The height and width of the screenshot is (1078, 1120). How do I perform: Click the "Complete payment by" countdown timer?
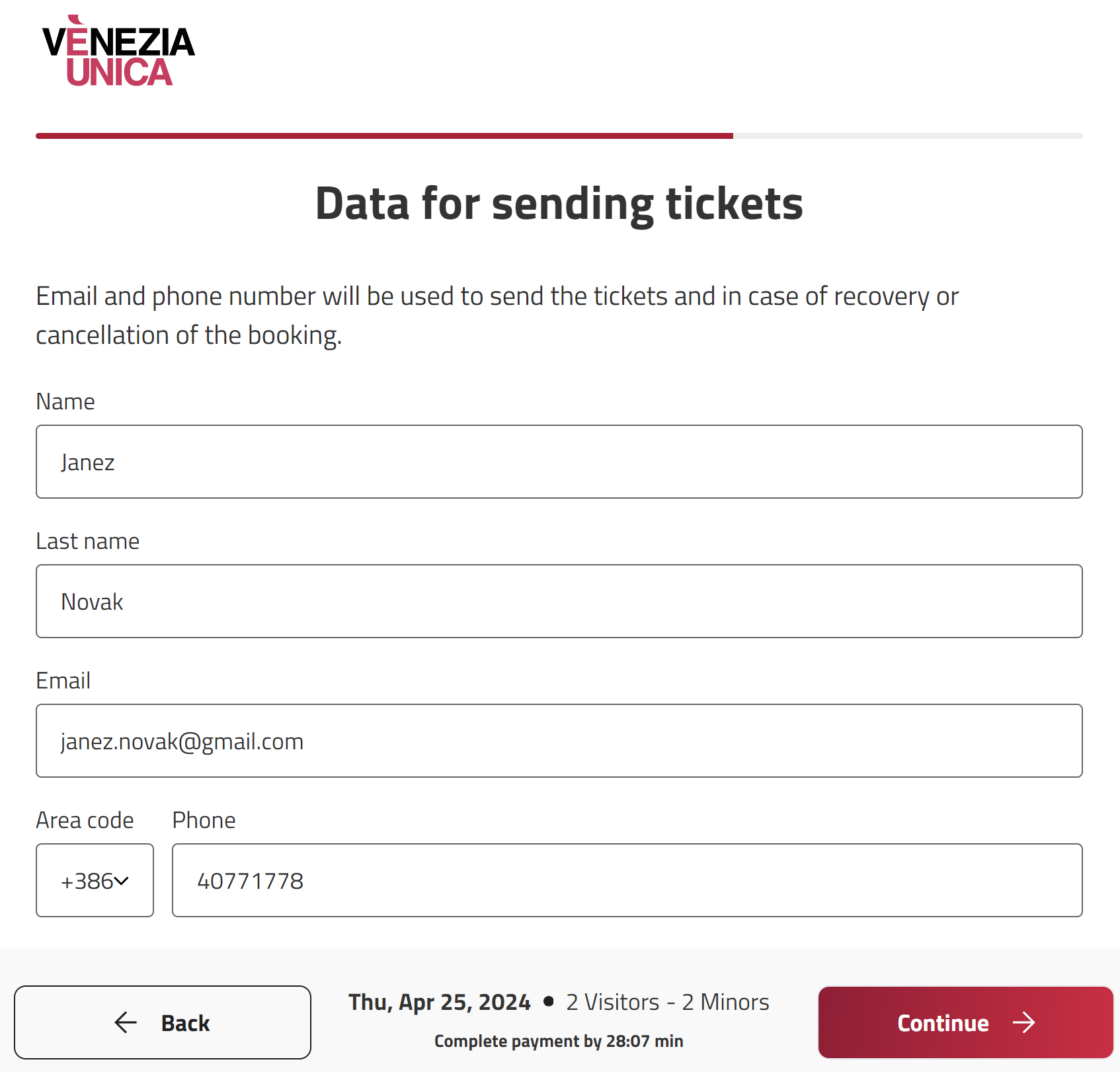click(x=559, y=1041)
